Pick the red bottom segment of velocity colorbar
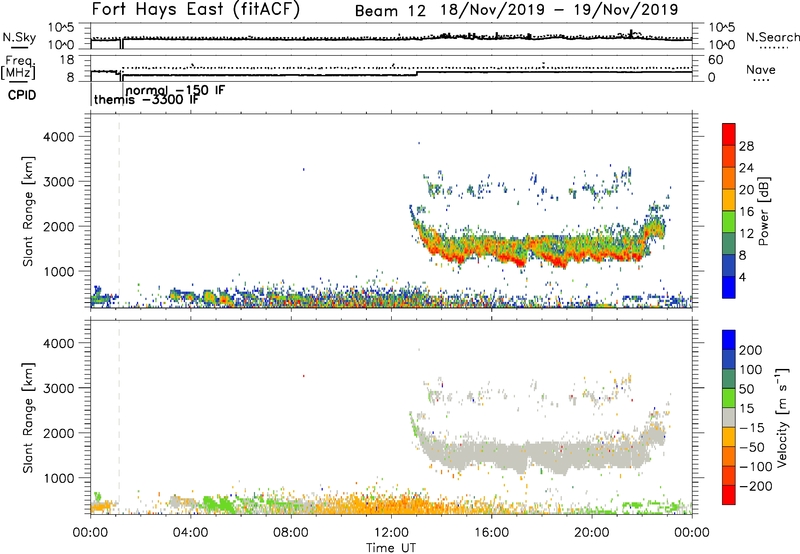Viewport: 800px width, 554px height. [729, 495]
